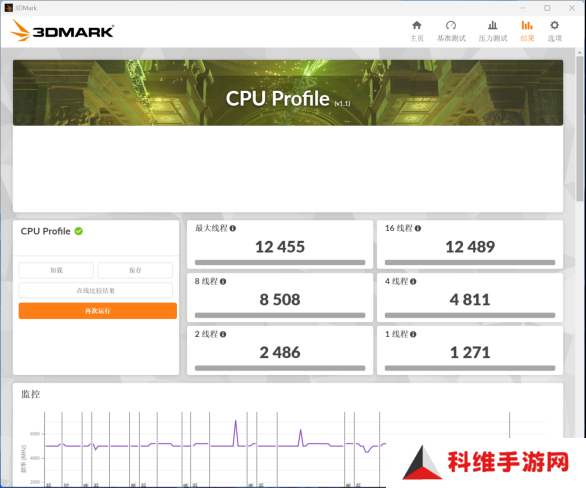Click the 12 489 score value
This screenshot has width=586, height=488.
470,247
